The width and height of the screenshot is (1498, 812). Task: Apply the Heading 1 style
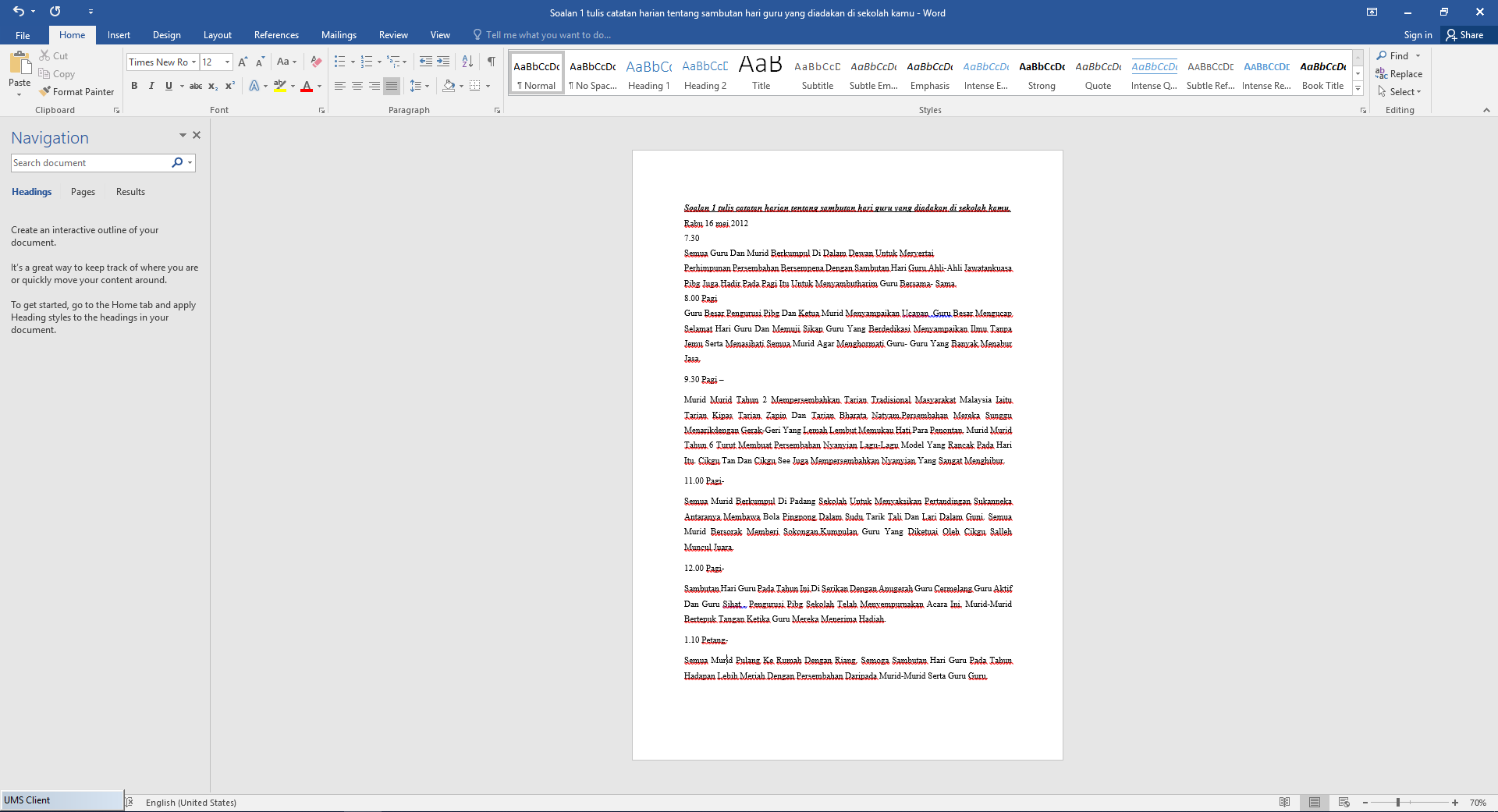click(x=648, y=74)
